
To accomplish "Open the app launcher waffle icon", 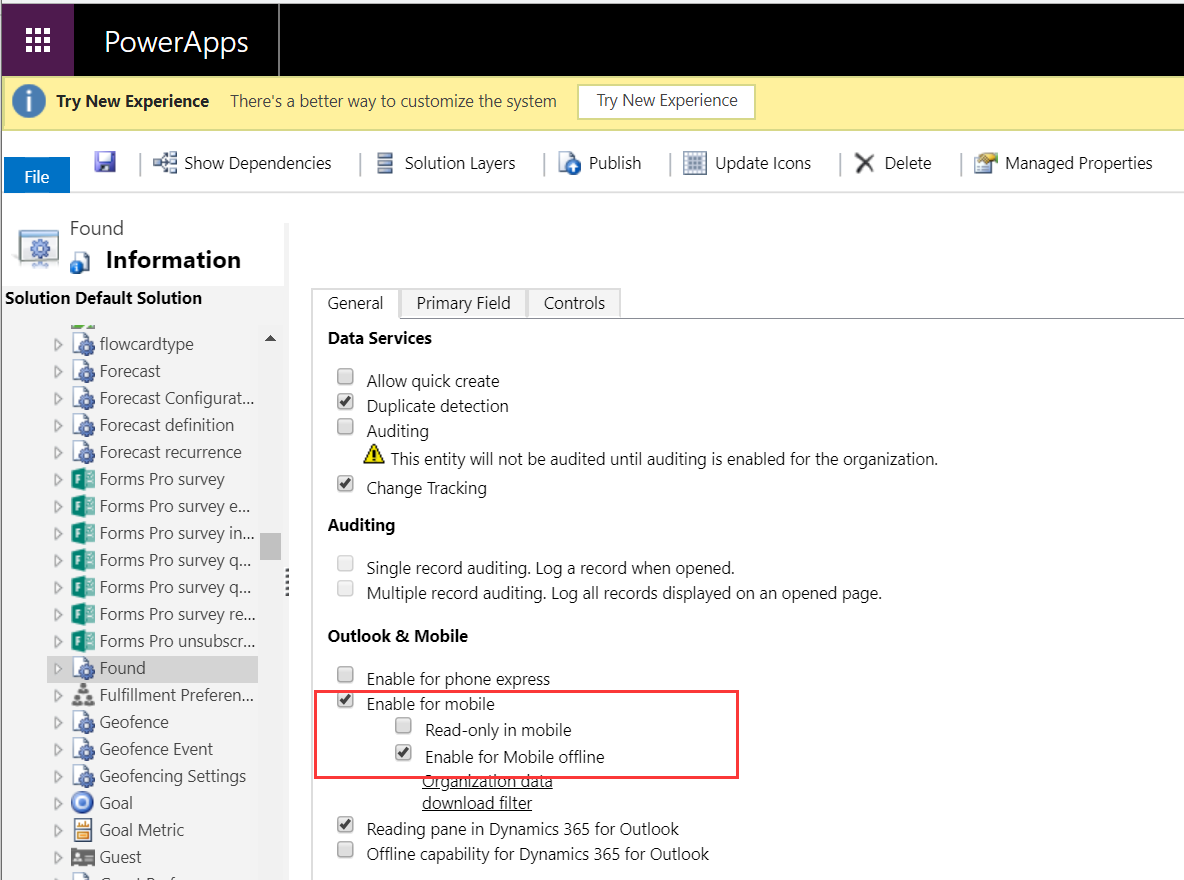I will pos(38,40).
